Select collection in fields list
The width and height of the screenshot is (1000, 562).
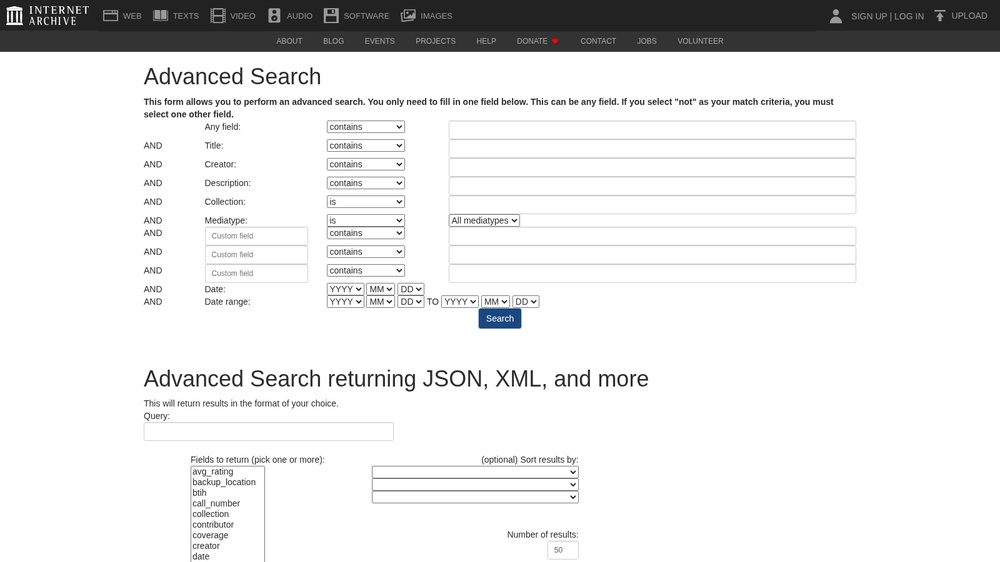point(227,514)
